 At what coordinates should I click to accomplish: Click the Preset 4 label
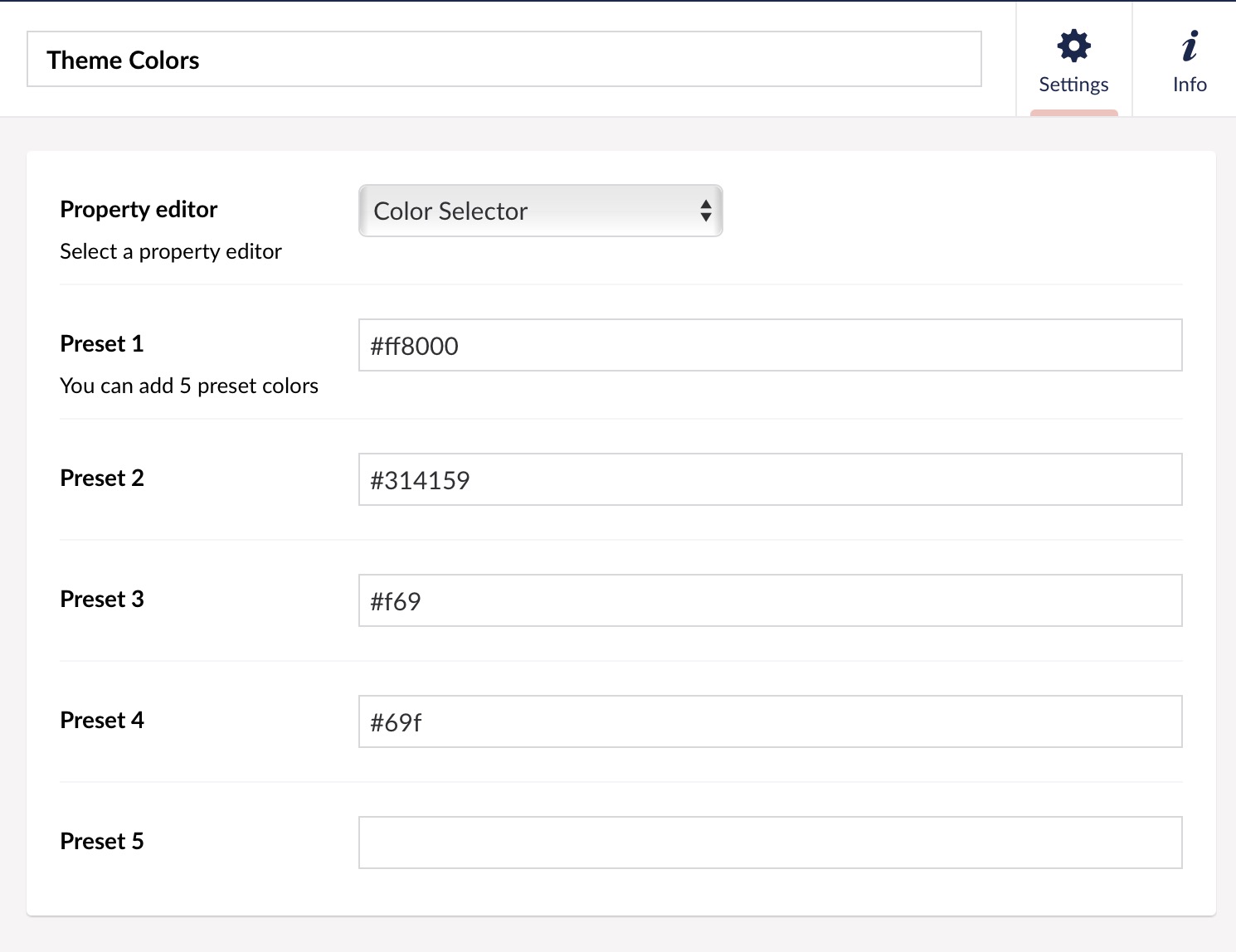pos(102,720)
